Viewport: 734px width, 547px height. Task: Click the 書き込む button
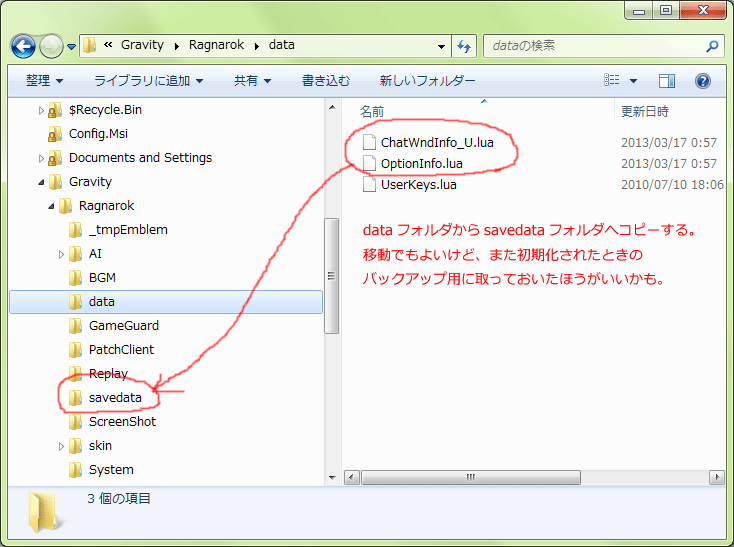(325, 80)
